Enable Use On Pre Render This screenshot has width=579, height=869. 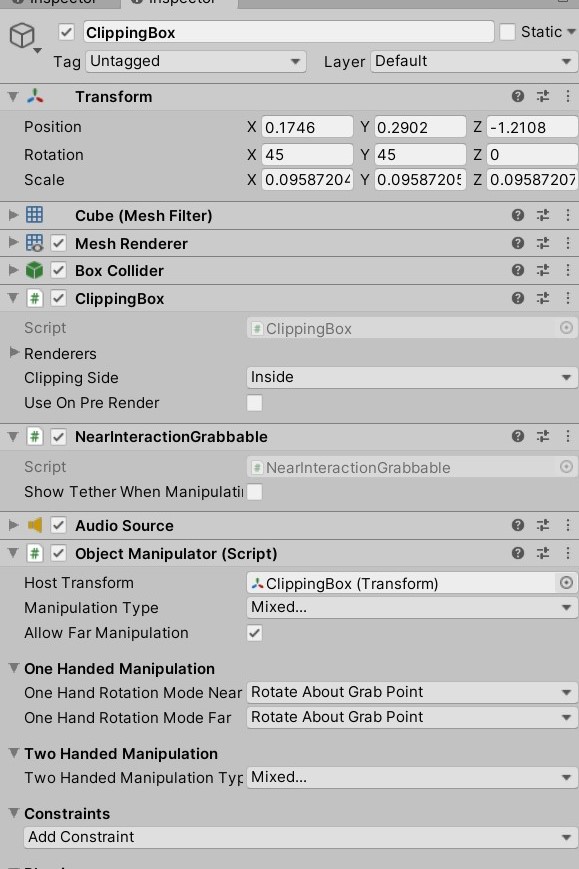tap(254, 403)
